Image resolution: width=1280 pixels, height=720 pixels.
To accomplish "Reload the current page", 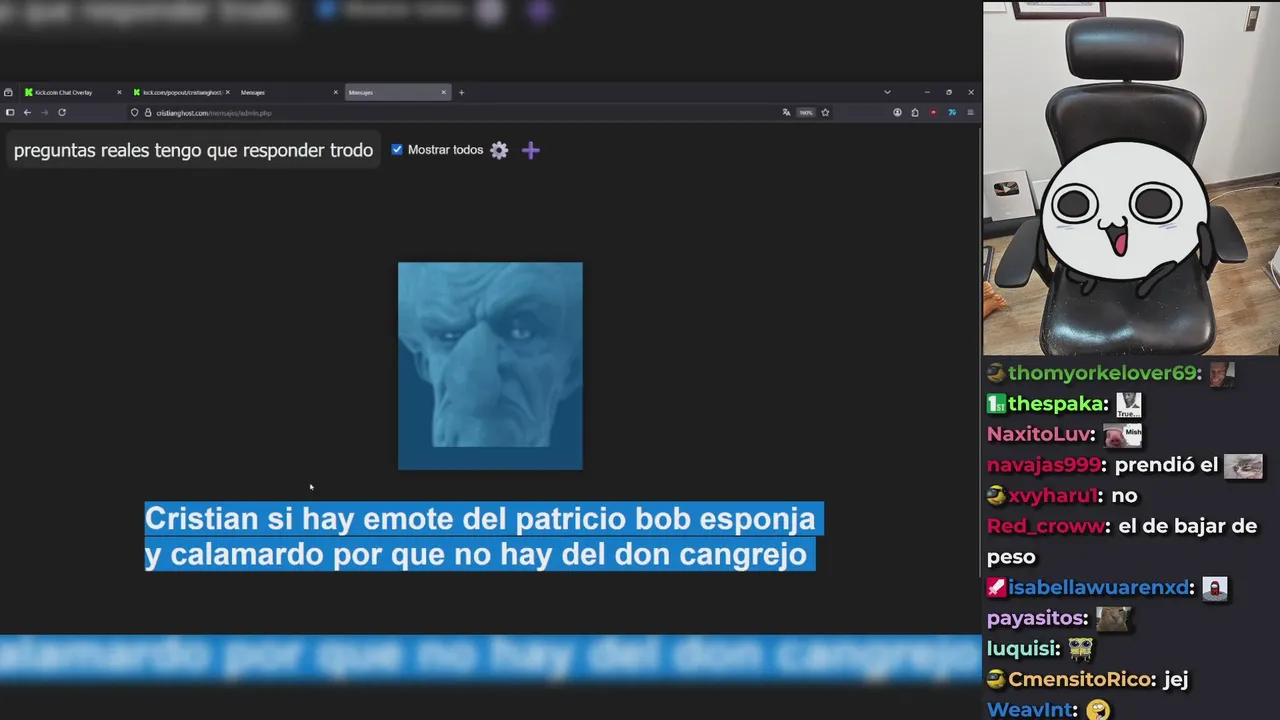I will point(61,112).
